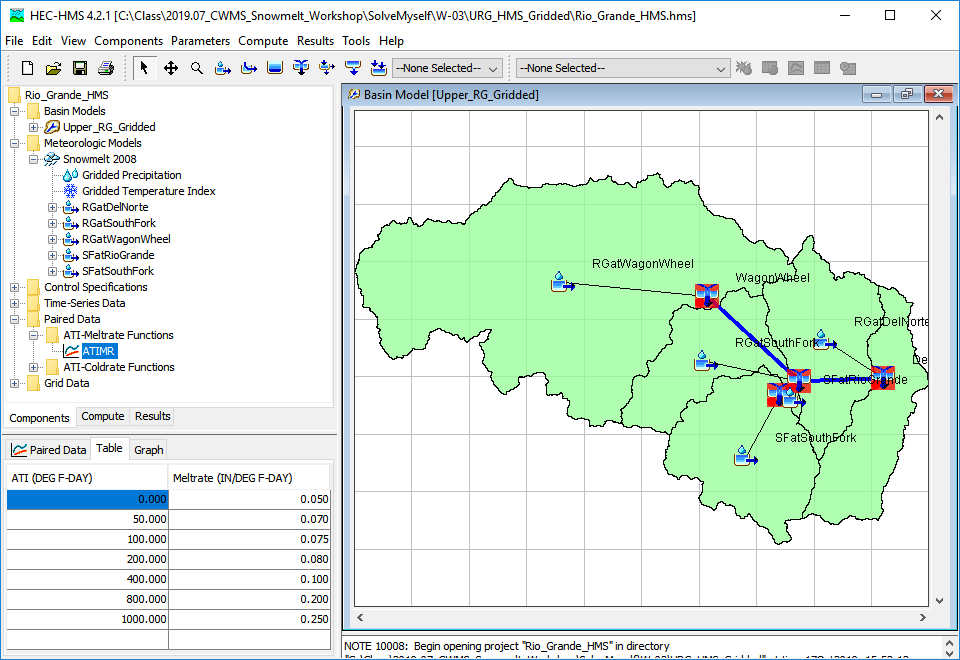Restore down the Basin Model inner window
Screen dimensions: 960x660
coord(907,94)
